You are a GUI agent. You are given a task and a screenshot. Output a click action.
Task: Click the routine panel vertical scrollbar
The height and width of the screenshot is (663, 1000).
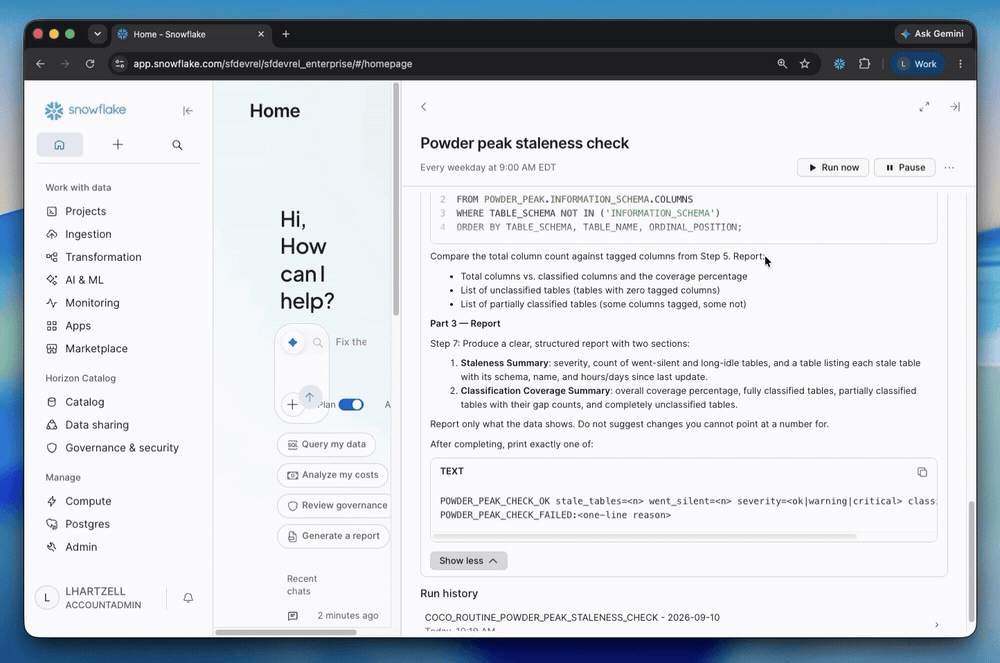click(971, 561)
